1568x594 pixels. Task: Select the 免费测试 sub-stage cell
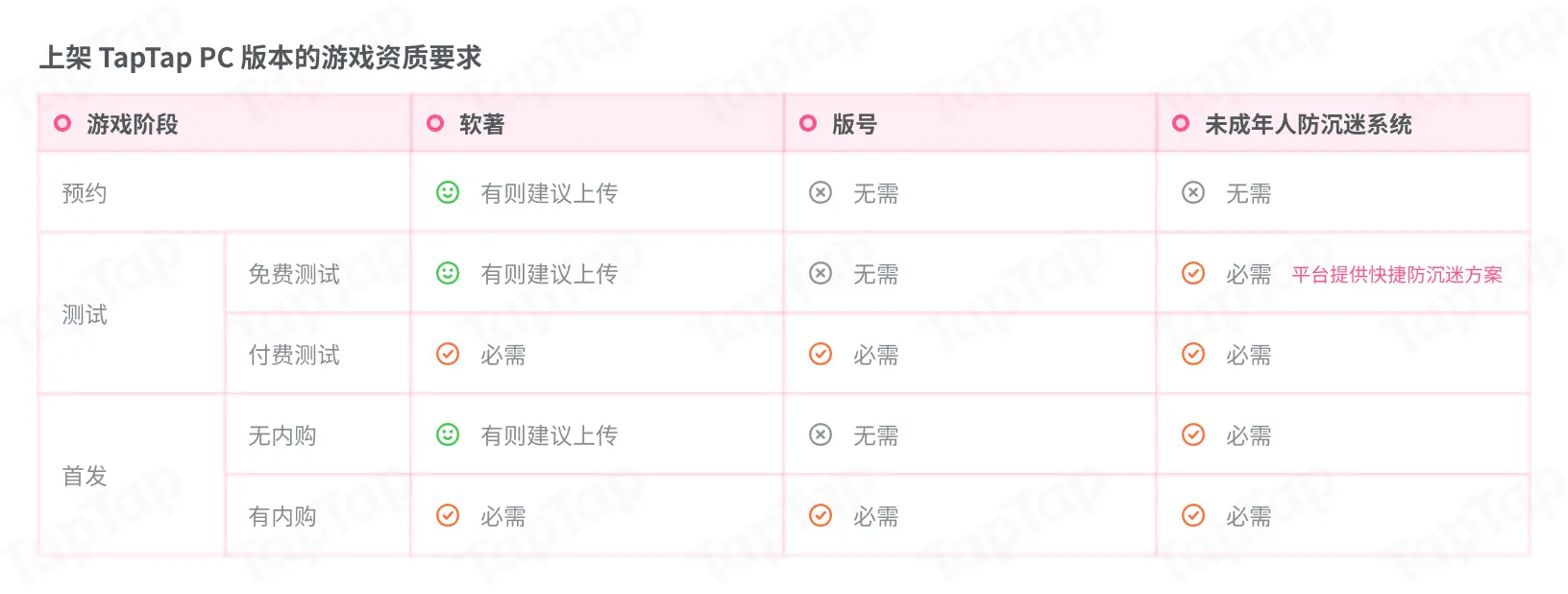click(294, 274)
